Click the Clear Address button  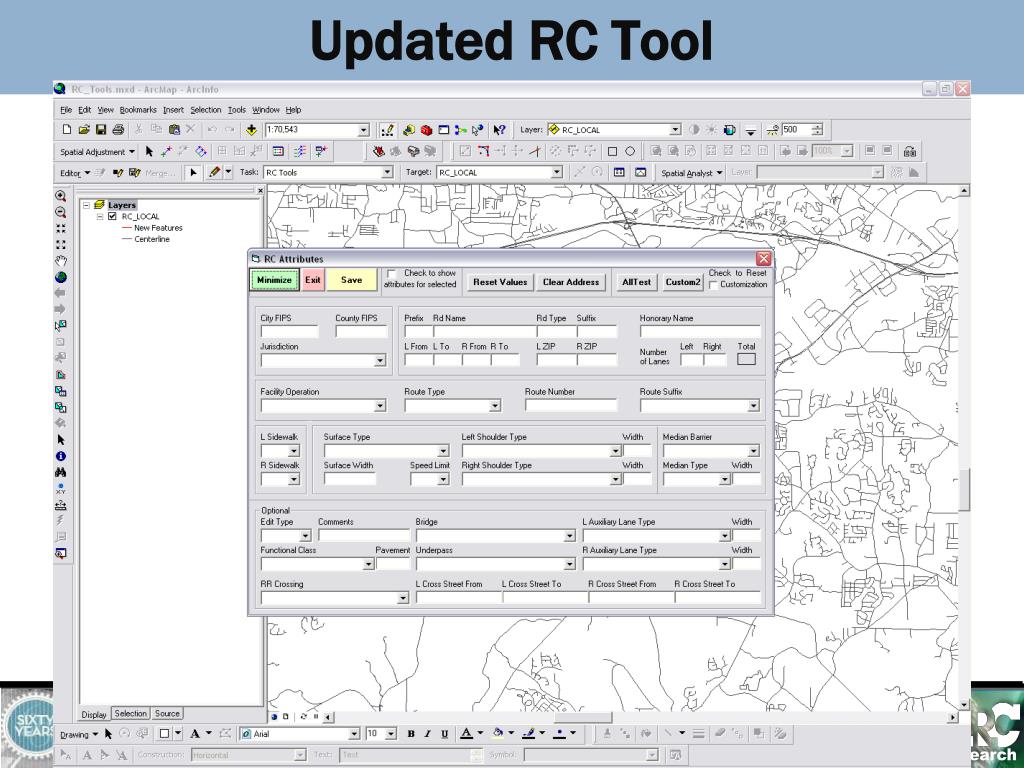pyautogui.click(x=571, y=282)
